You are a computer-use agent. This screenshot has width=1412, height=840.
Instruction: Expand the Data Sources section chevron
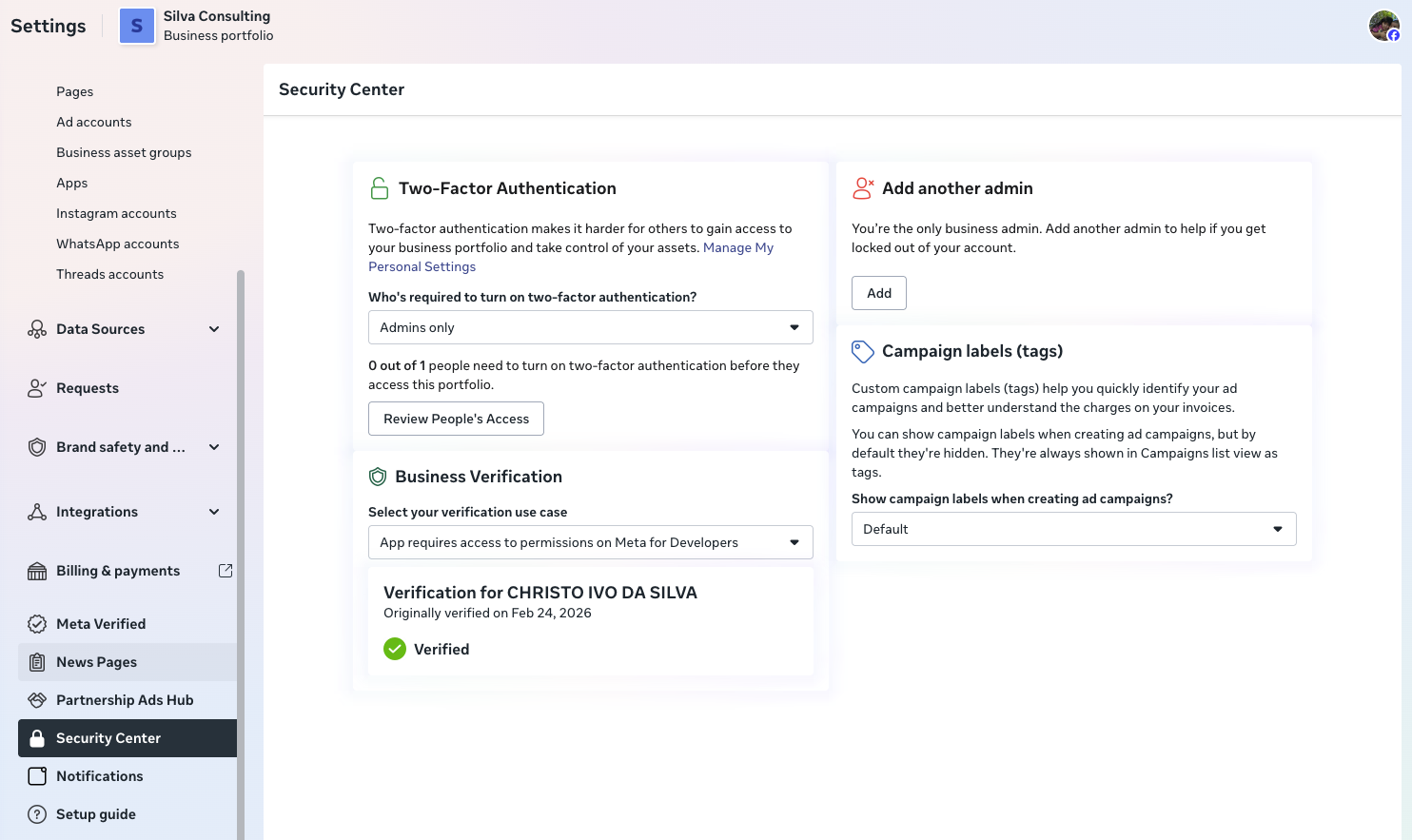(x=214, y=329)
